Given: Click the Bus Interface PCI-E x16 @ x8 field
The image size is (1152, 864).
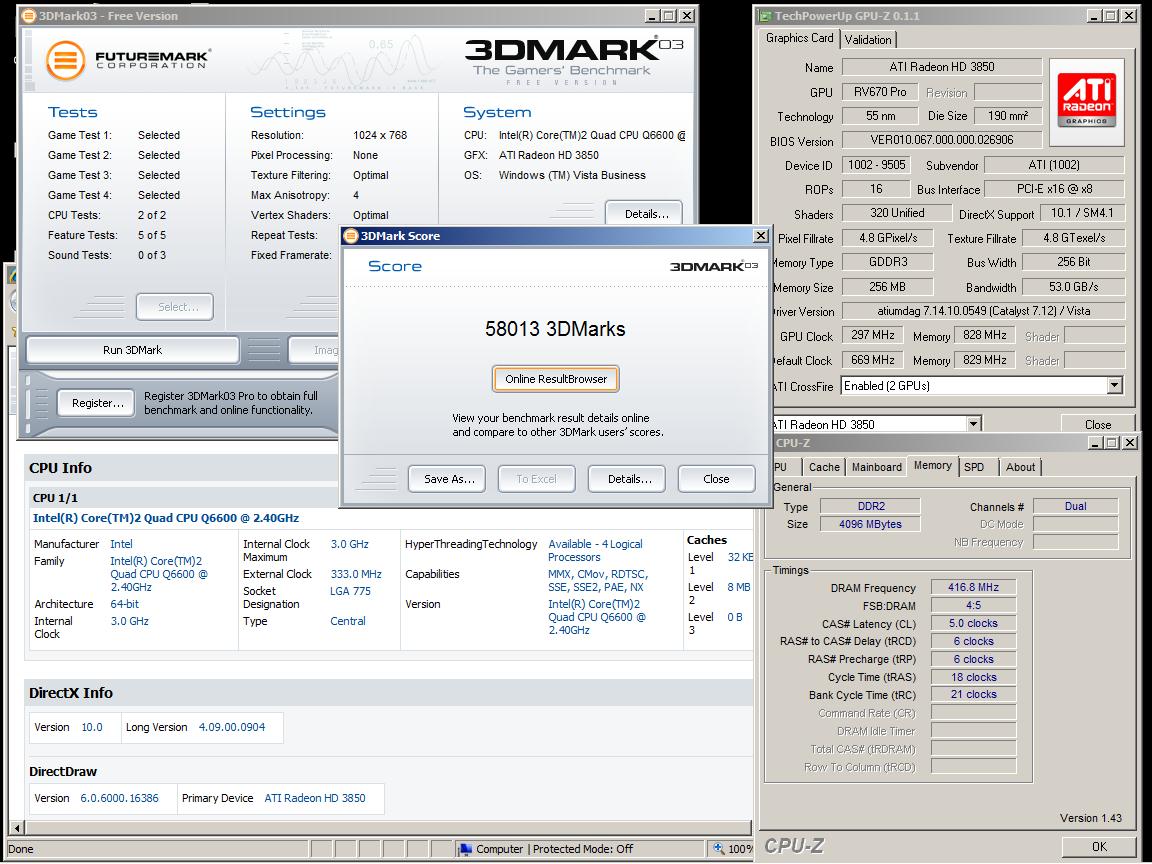Looking at the screenshot, I should coord(1054,188).
